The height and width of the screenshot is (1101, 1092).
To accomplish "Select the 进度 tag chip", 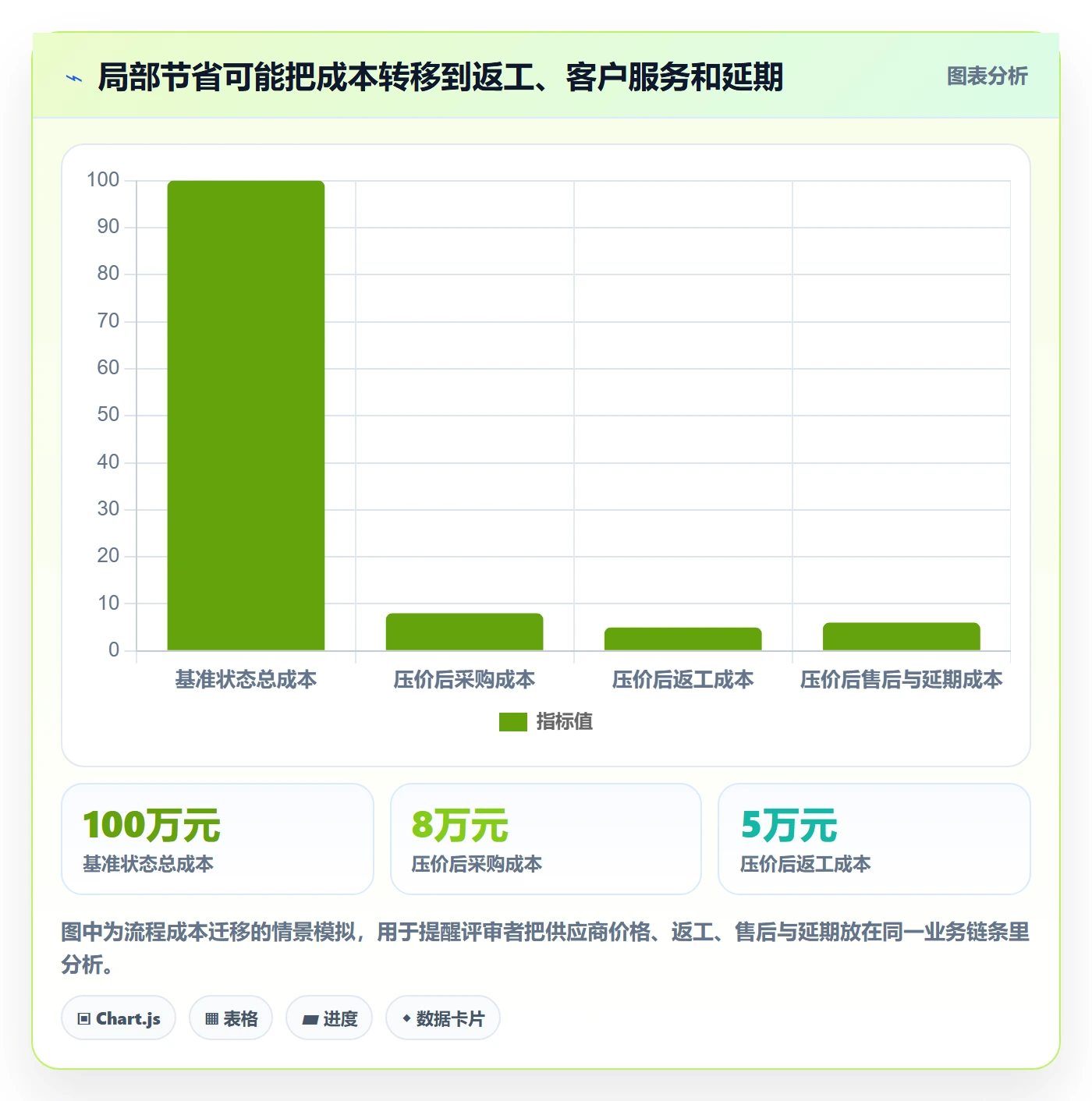I will pyautogui.click(x=329, y=1018).
